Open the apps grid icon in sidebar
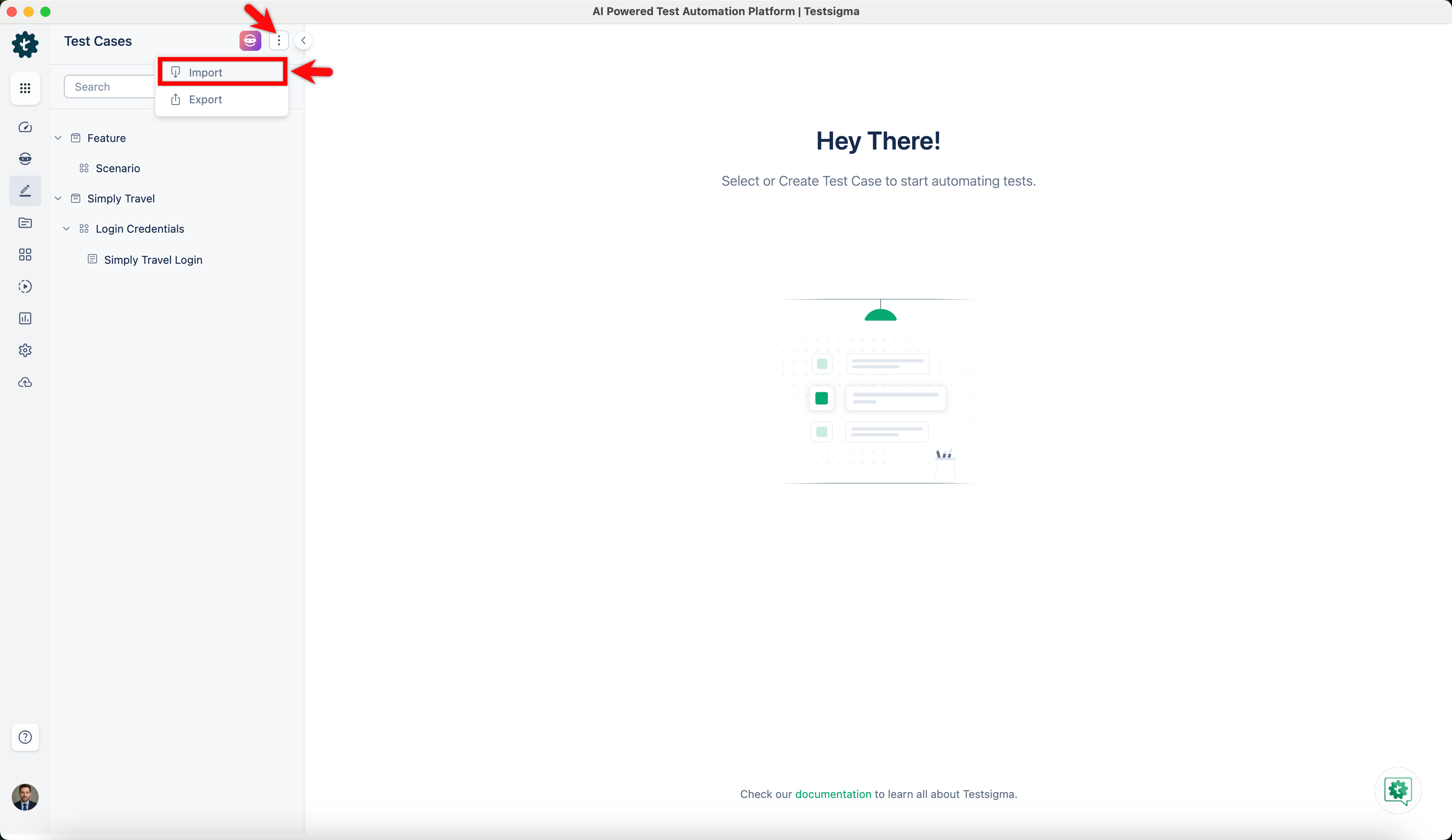 tap(25, 88)
